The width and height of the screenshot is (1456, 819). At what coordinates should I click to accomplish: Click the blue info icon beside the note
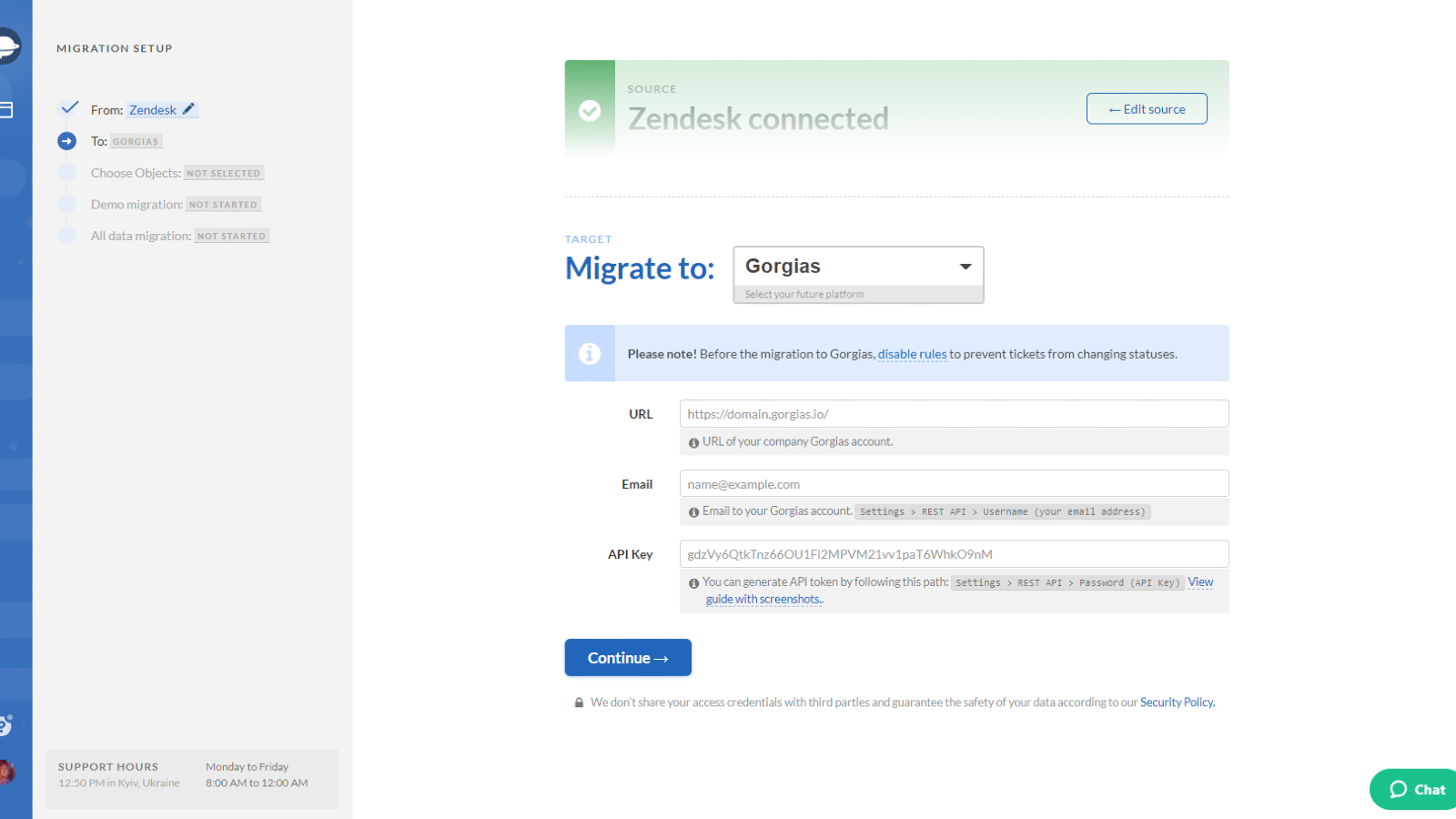click(x=590, y=353)
